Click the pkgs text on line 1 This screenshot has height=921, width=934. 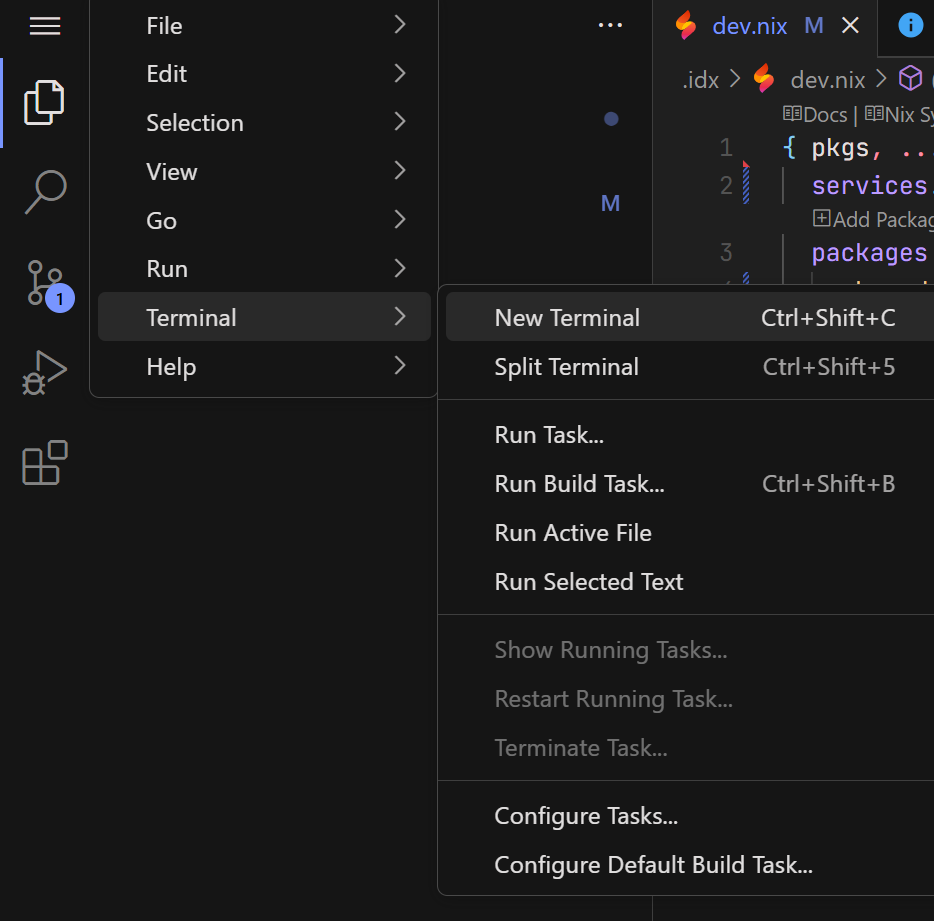coord(840,148)
